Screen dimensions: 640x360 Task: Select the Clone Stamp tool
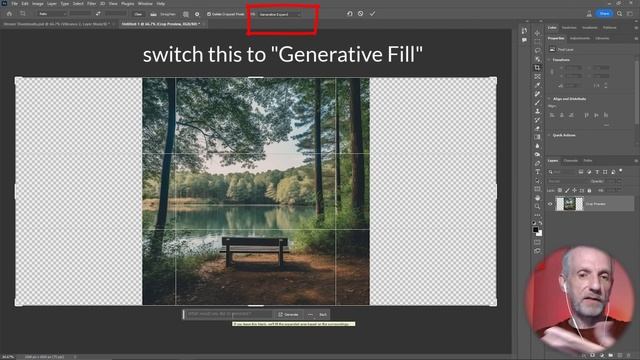[537, 111]
